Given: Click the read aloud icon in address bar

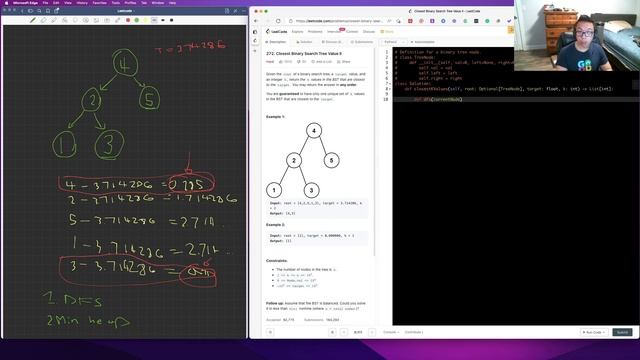Looking at the screenshot, I should (x=389, y=21).
